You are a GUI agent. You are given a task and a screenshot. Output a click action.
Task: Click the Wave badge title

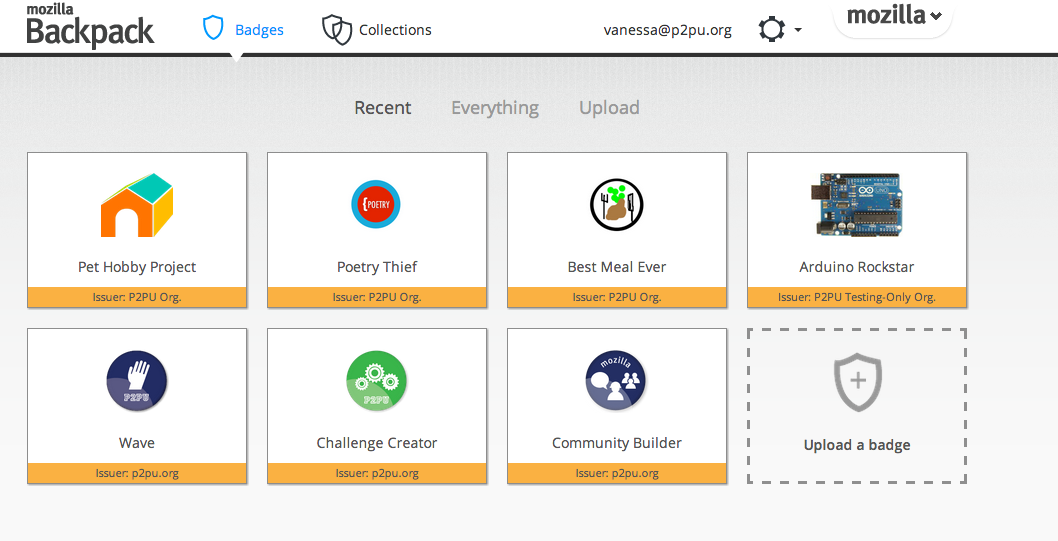137,443
